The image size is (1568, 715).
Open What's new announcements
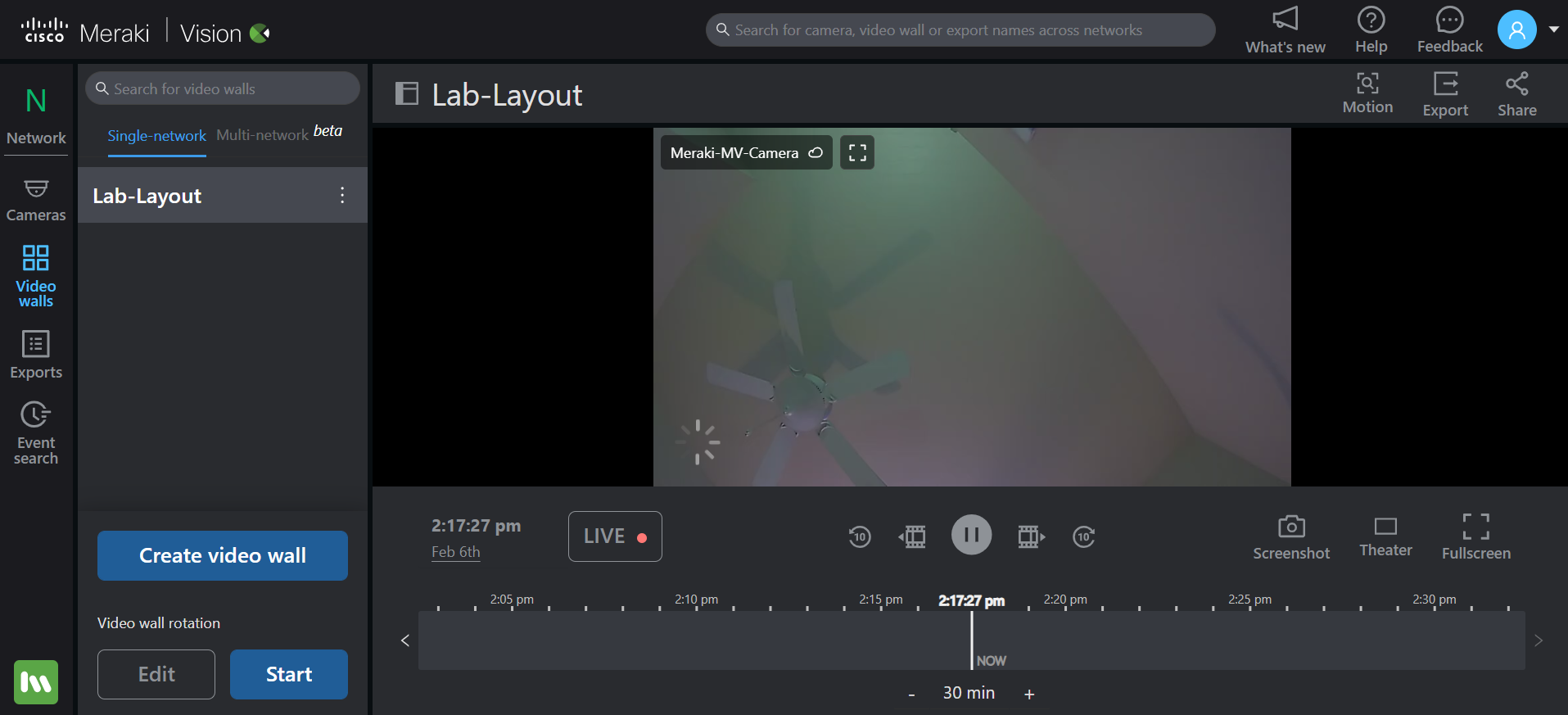(x=1285, y=30)
